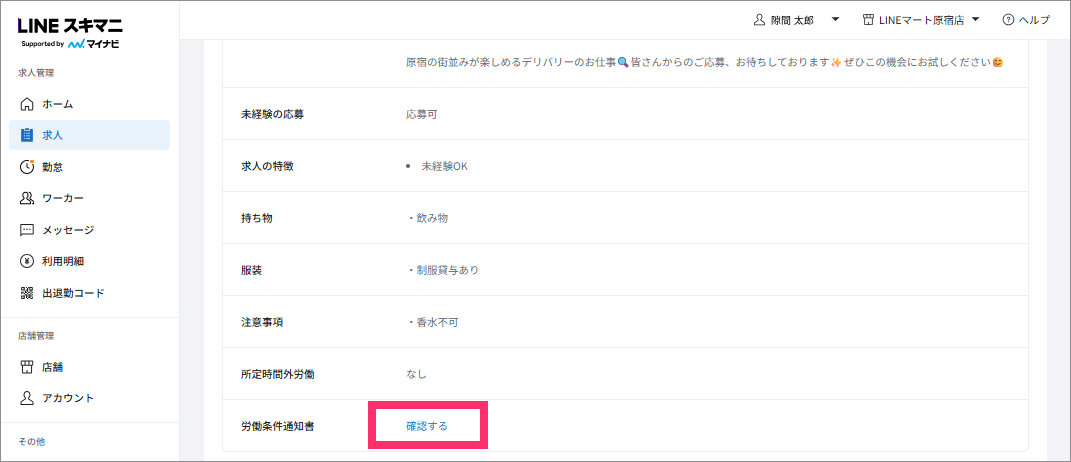Click the ワーカー people icon
1071x462 pixels.
pos(27,198)
